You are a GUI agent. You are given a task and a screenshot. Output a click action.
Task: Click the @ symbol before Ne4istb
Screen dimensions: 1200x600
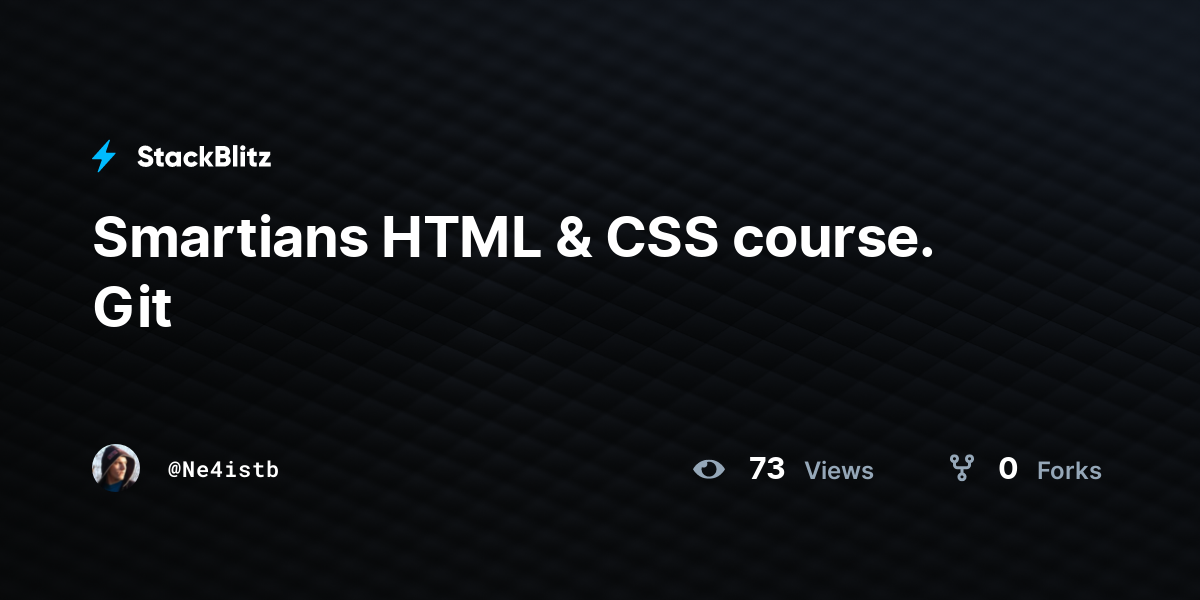coord(174,469)
